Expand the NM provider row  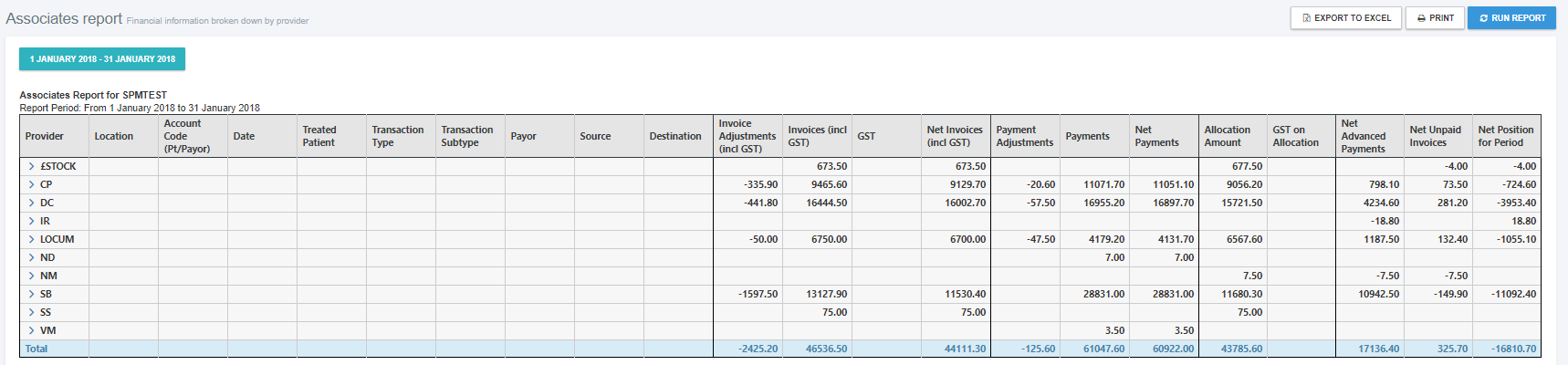(31, 276)
